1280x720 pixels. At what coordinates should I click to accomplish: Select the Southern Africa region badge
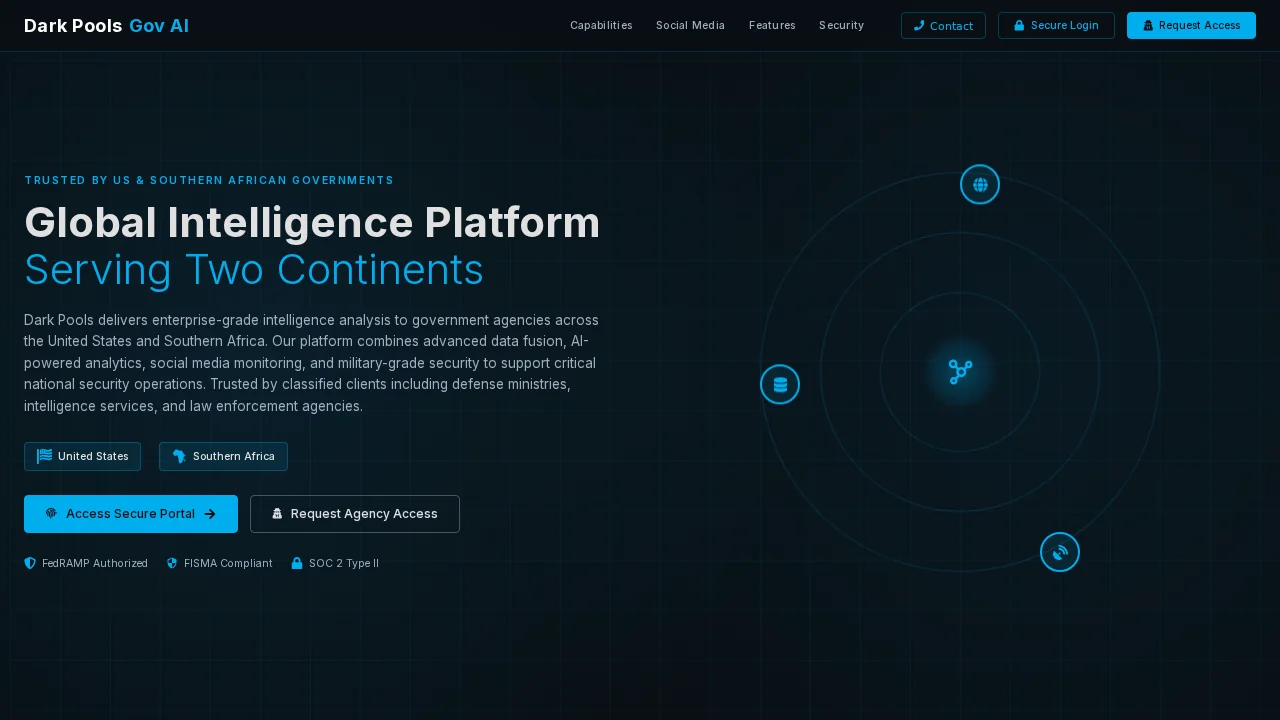(x=223, y=456)
